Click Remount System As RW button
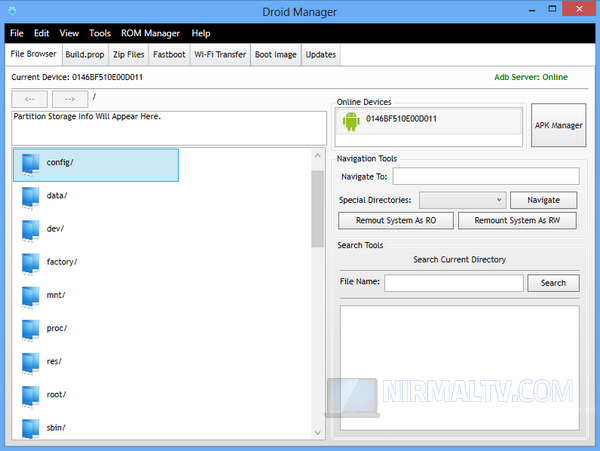This screenshot has width=600, height=451. click(x=517, y=220)
